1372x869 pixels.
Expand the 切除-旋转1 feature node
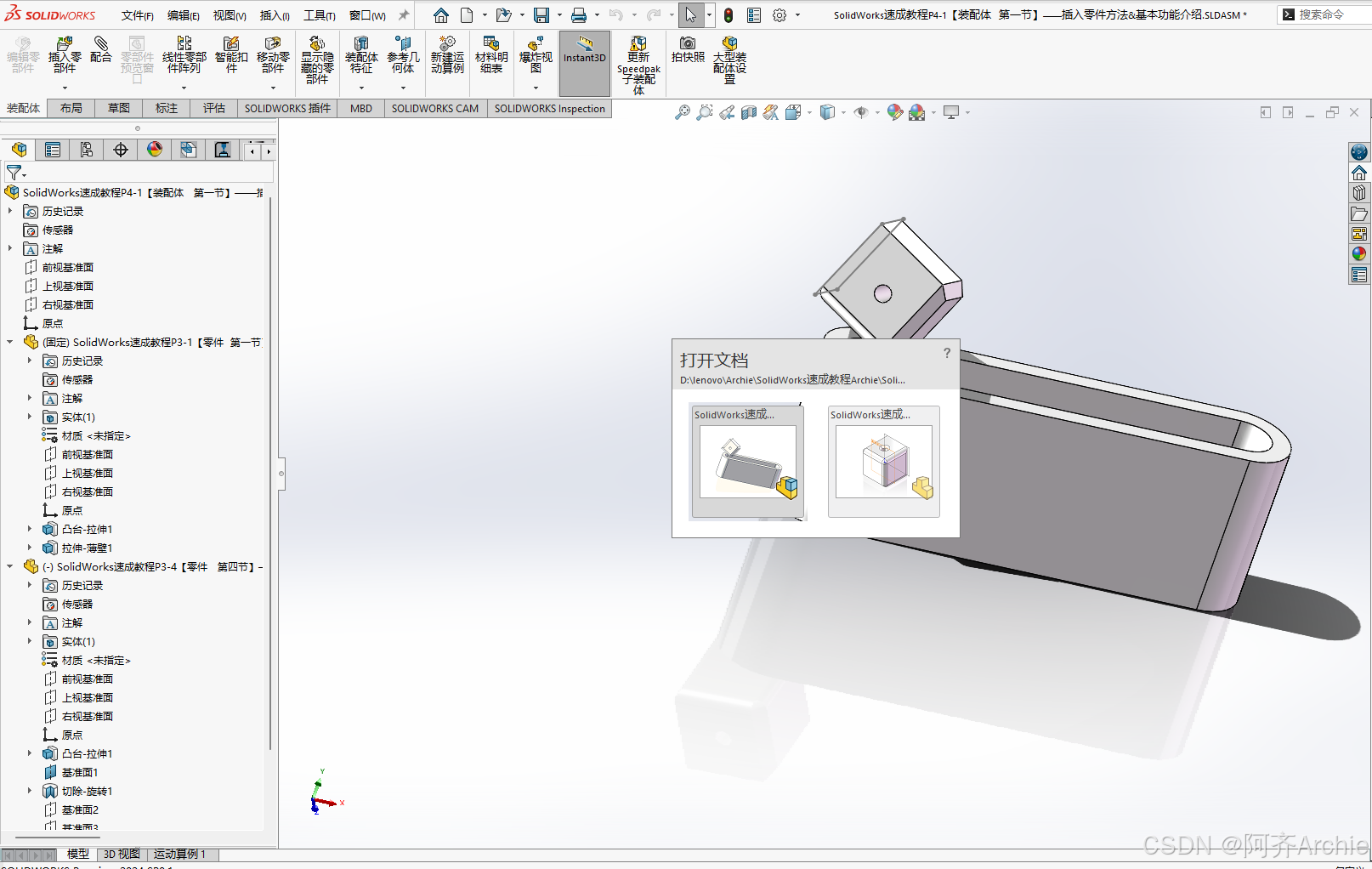tap(30, 791)
